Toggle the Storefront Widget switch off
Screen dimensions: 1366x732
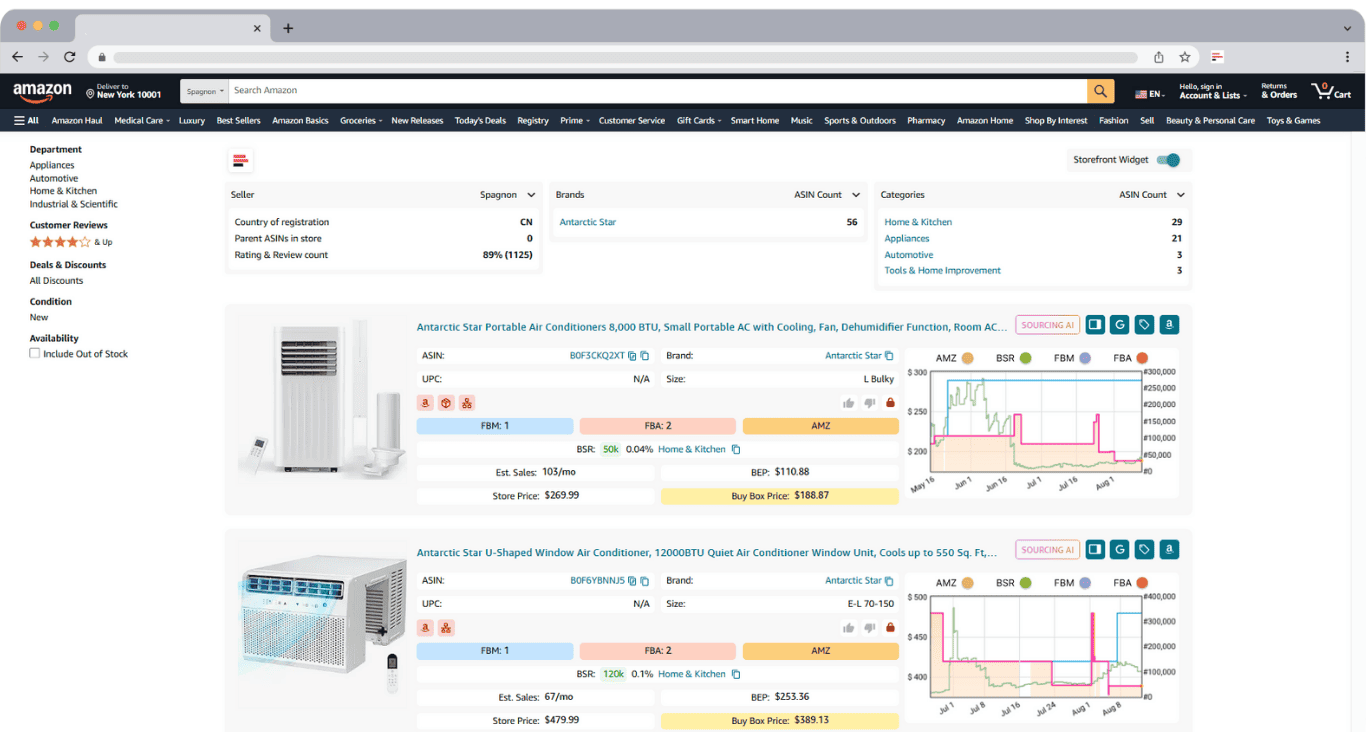pos(1166,159)
